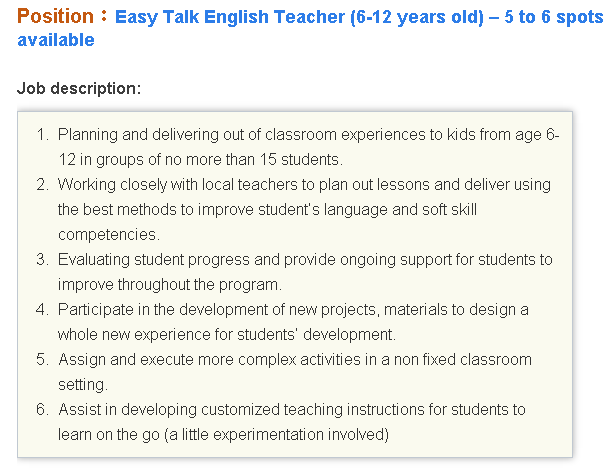The height and width of the screenshot is (473, 614).
Task: Click the line 'the best methods to improve student's language'
Action: pyautogui.click(x=267, y=209)
